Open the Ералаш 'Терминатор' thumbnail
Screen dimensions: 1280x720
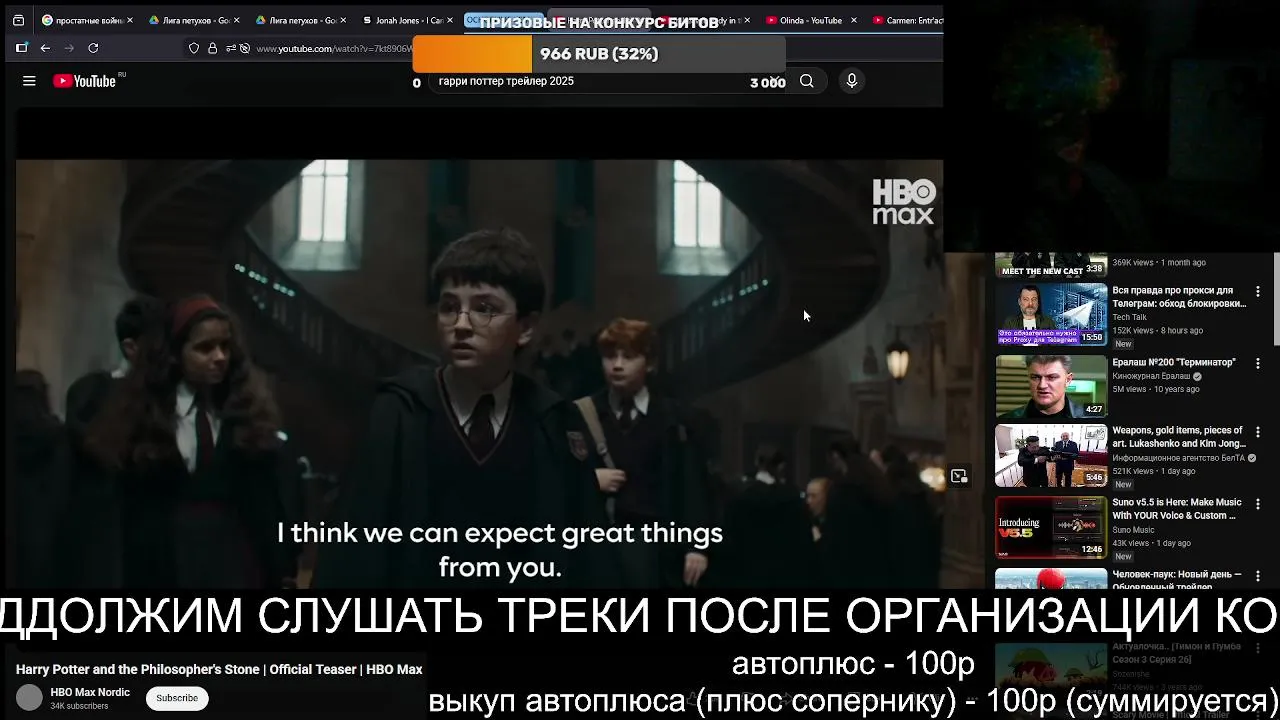[1051, 386]
